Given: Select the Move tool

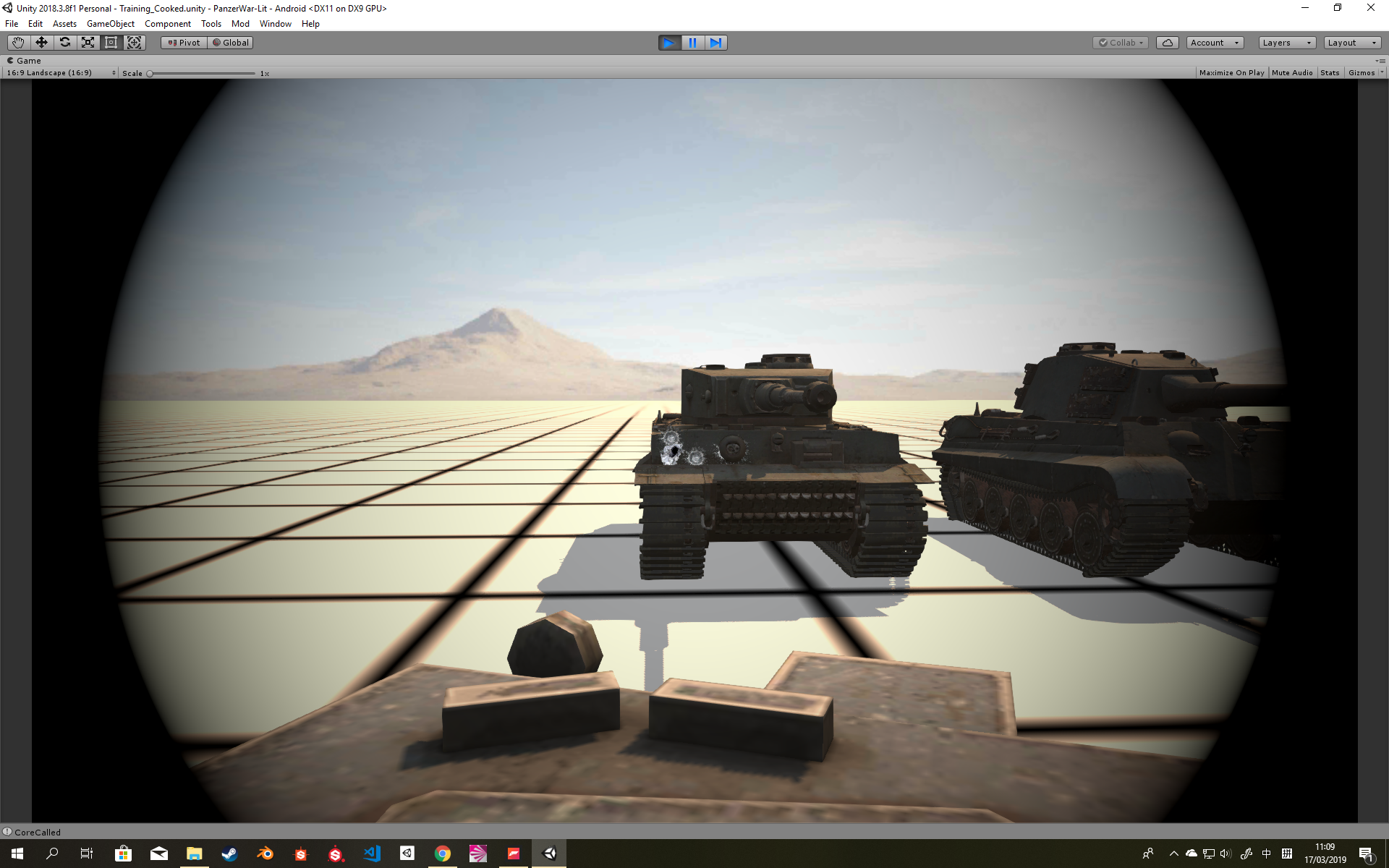Looking at the screenshot, I should [41, 43].
